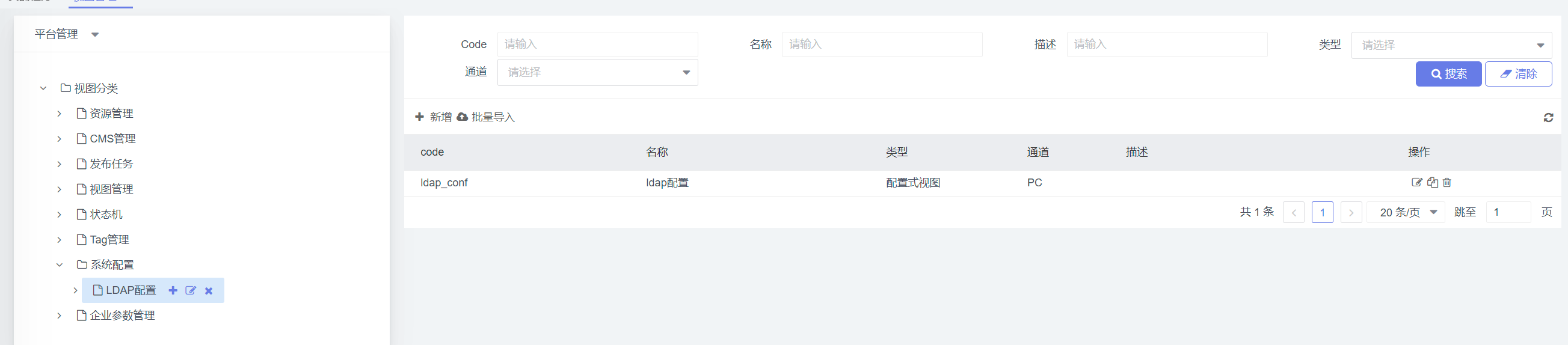Focus the 描述 input field
Viewport: 1568px width, 345px height.
click(x=1167, y=44)
